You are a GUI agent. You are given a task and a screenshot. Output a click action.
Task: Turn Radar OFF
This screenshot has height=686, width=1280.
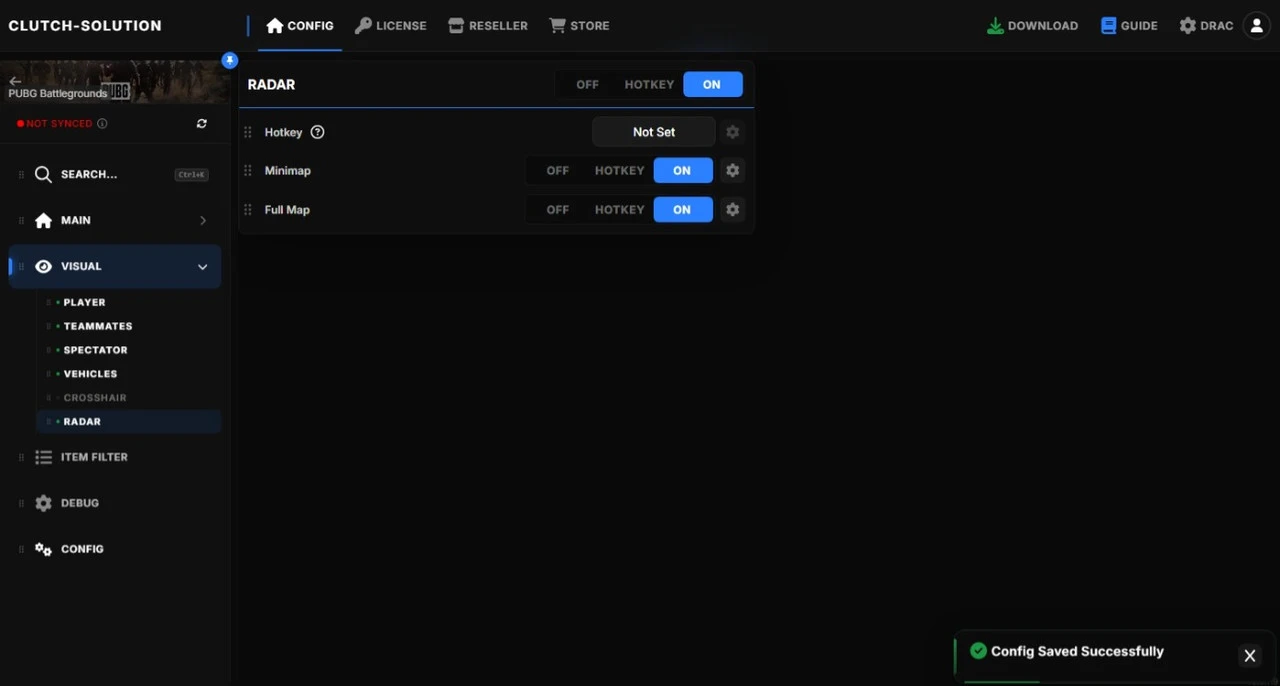(x=588, y=85)
